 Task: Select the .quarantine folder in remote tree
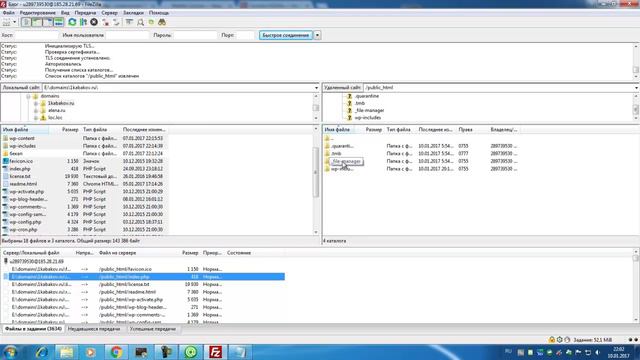(x=367, y=96)
